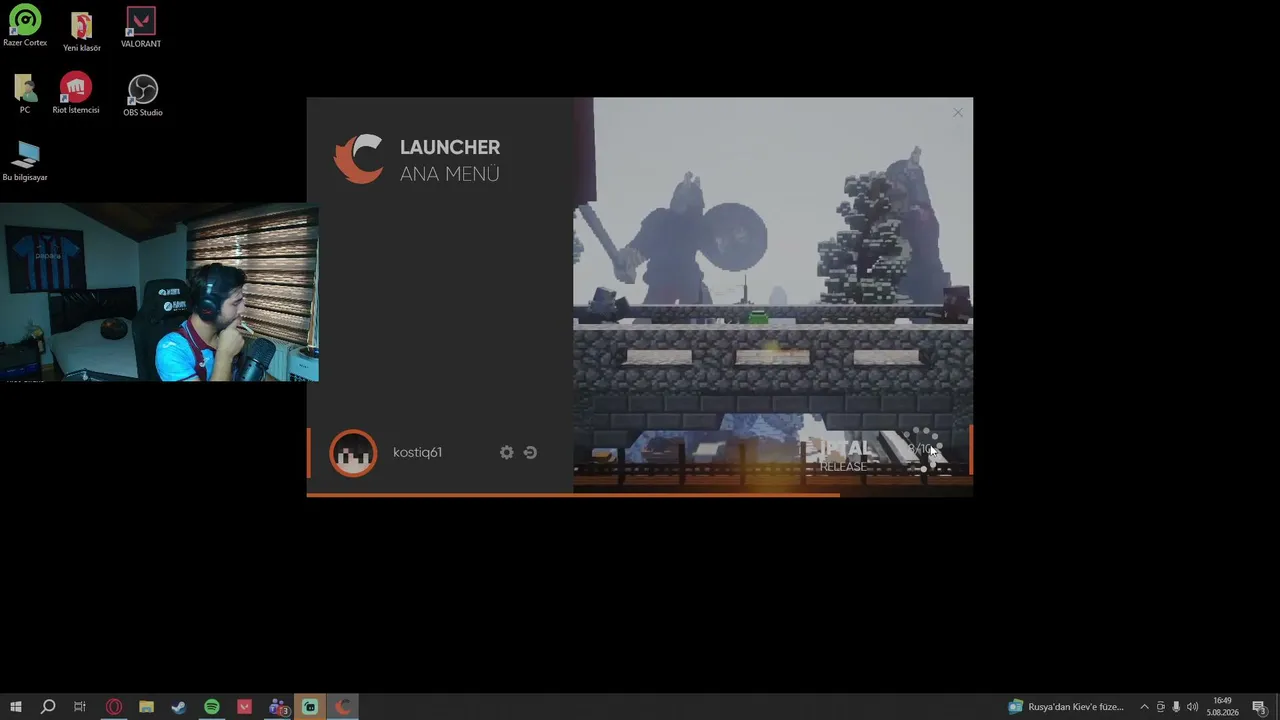The height and width of the screenshot is (720, 1280).
Task: Open Opera GX from the taskbar
Action: [x=114, y=707]
